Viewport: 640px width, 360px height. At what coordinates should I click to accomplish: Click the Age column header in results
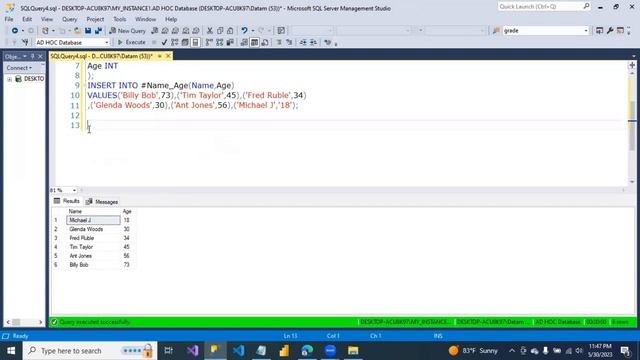click(127, 211)
